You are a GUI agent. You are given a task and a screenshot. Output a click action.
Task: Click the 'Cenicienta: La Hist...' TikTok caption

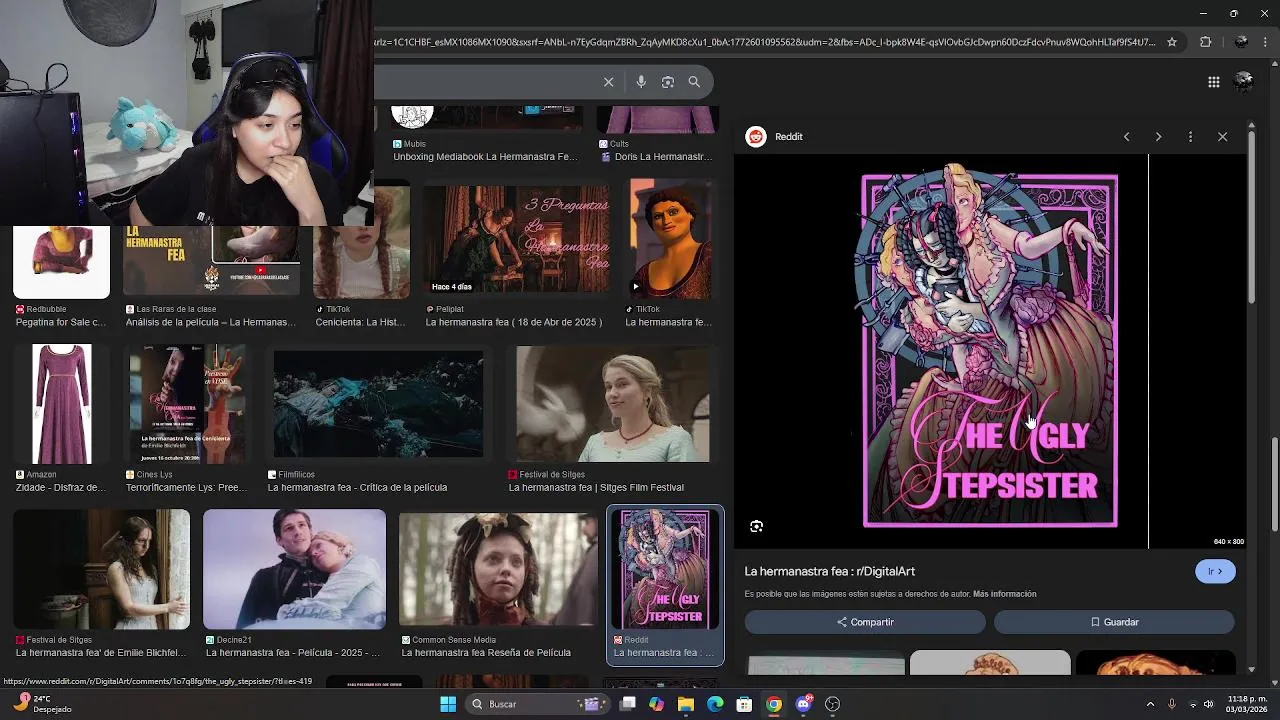(360, 322)
